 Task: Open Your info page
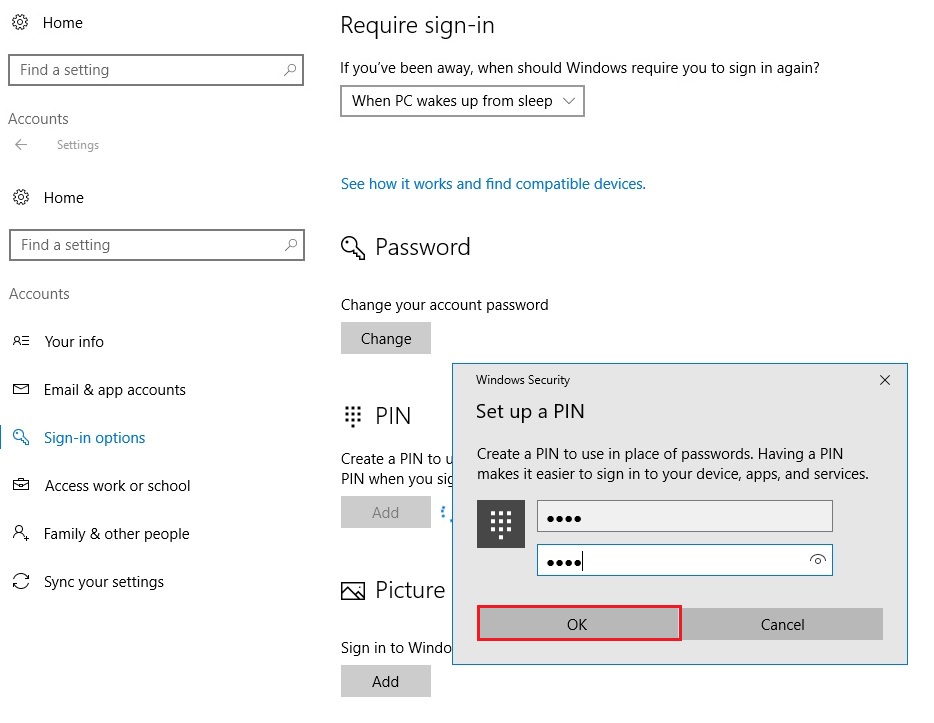74,342
